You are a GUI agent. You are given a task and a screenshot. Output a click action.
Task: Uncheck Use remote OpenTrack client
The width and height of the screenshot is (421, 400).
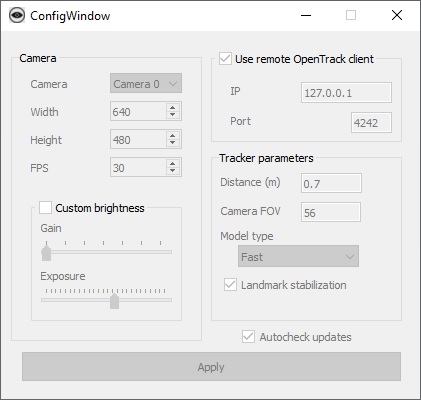pyautogui.click(x=225, y=59)
